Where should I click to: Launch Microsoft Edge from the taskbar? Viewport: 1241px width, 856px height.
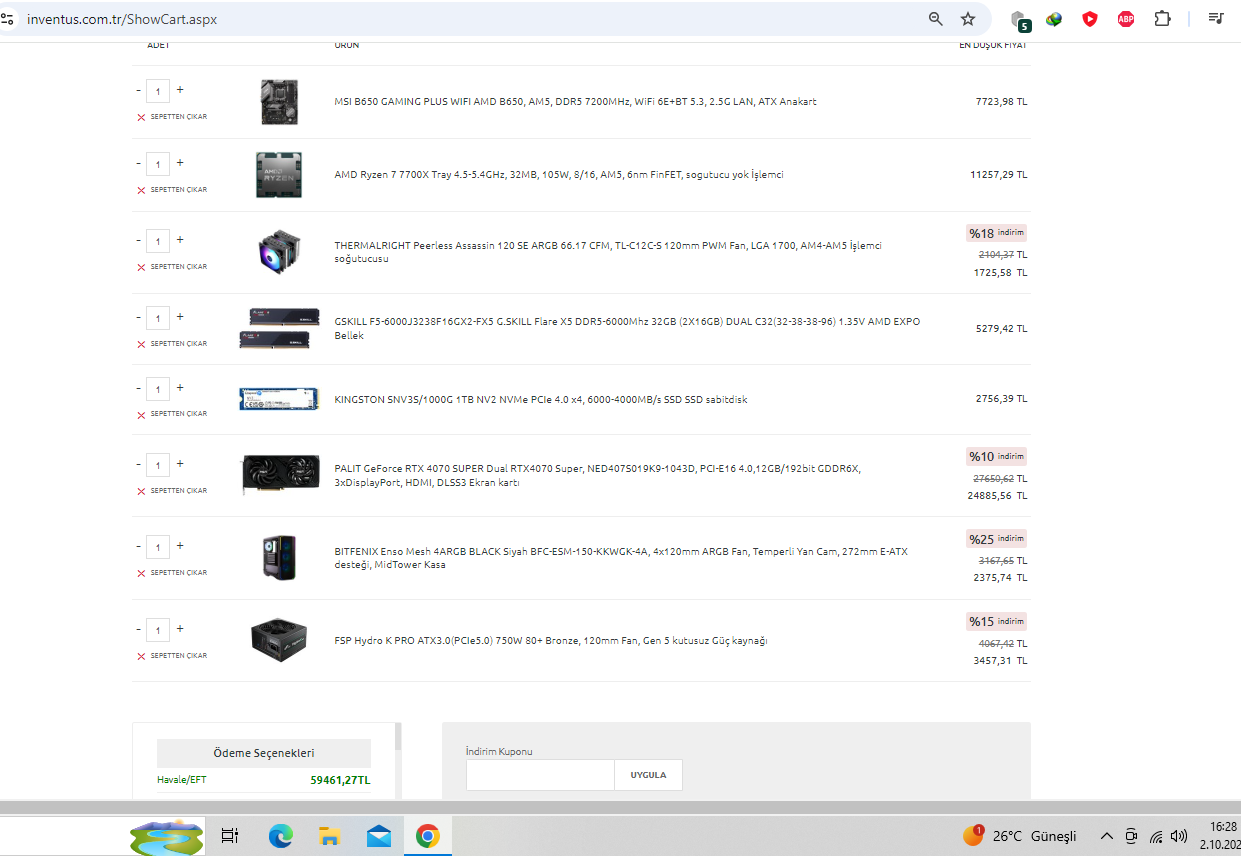(281, 836)
